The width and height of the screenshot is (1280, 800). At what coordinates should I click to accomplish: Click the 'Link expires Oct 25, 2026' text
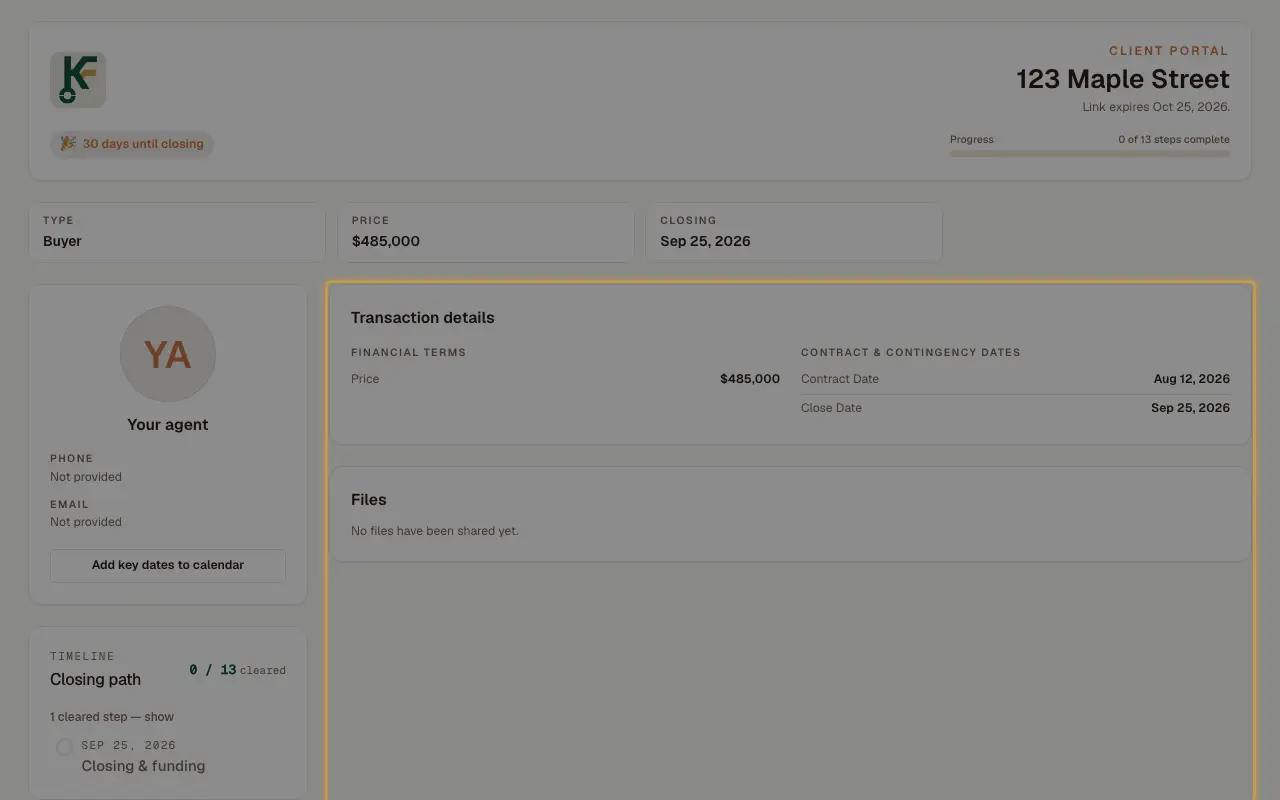[1156, 107]
